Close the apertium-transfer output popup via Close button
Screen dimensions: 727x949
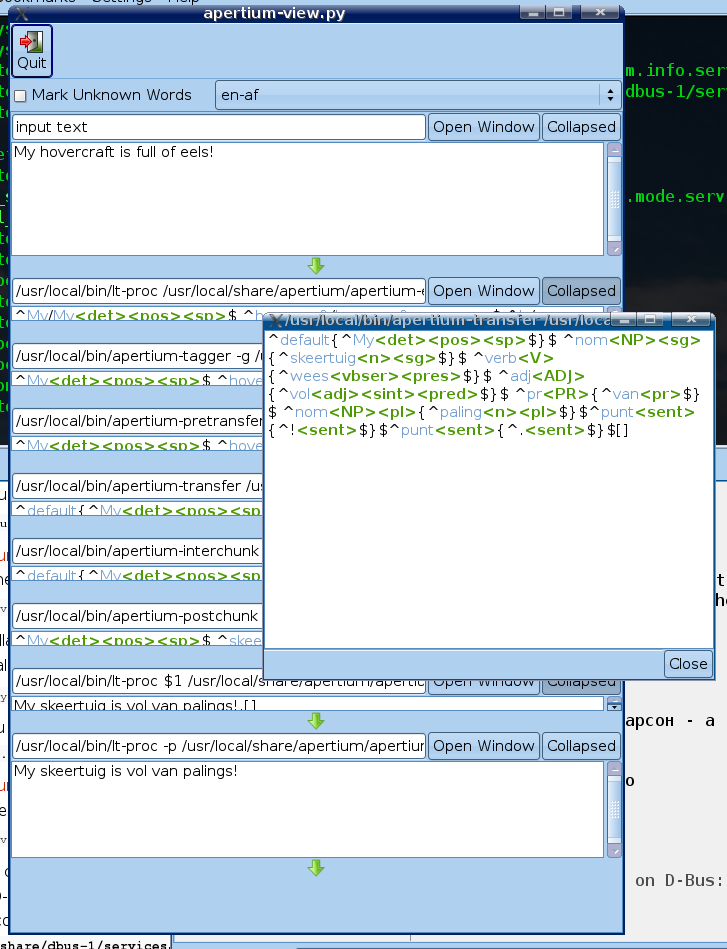point(688,664)
